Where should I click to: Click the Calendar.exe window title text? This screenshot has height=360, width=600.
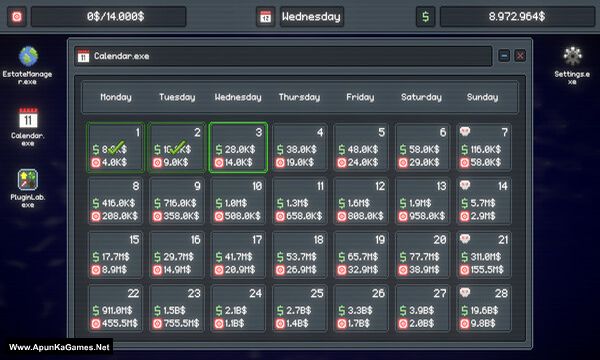(122, 56)
